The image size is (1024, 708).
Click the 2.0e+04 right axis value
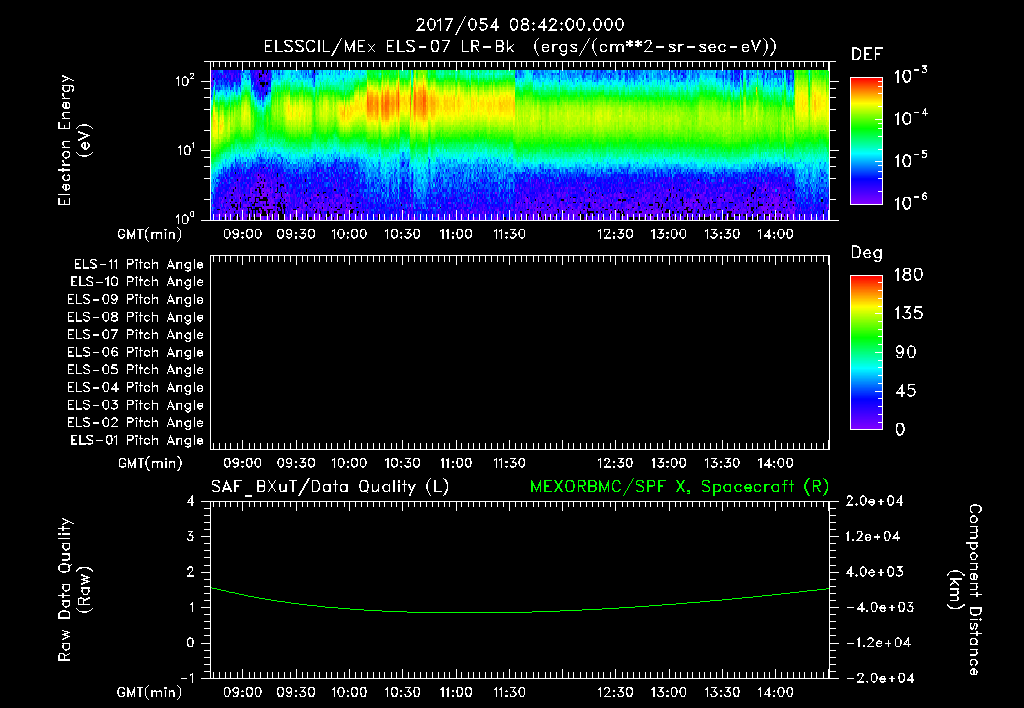click(x=874, y=502)
